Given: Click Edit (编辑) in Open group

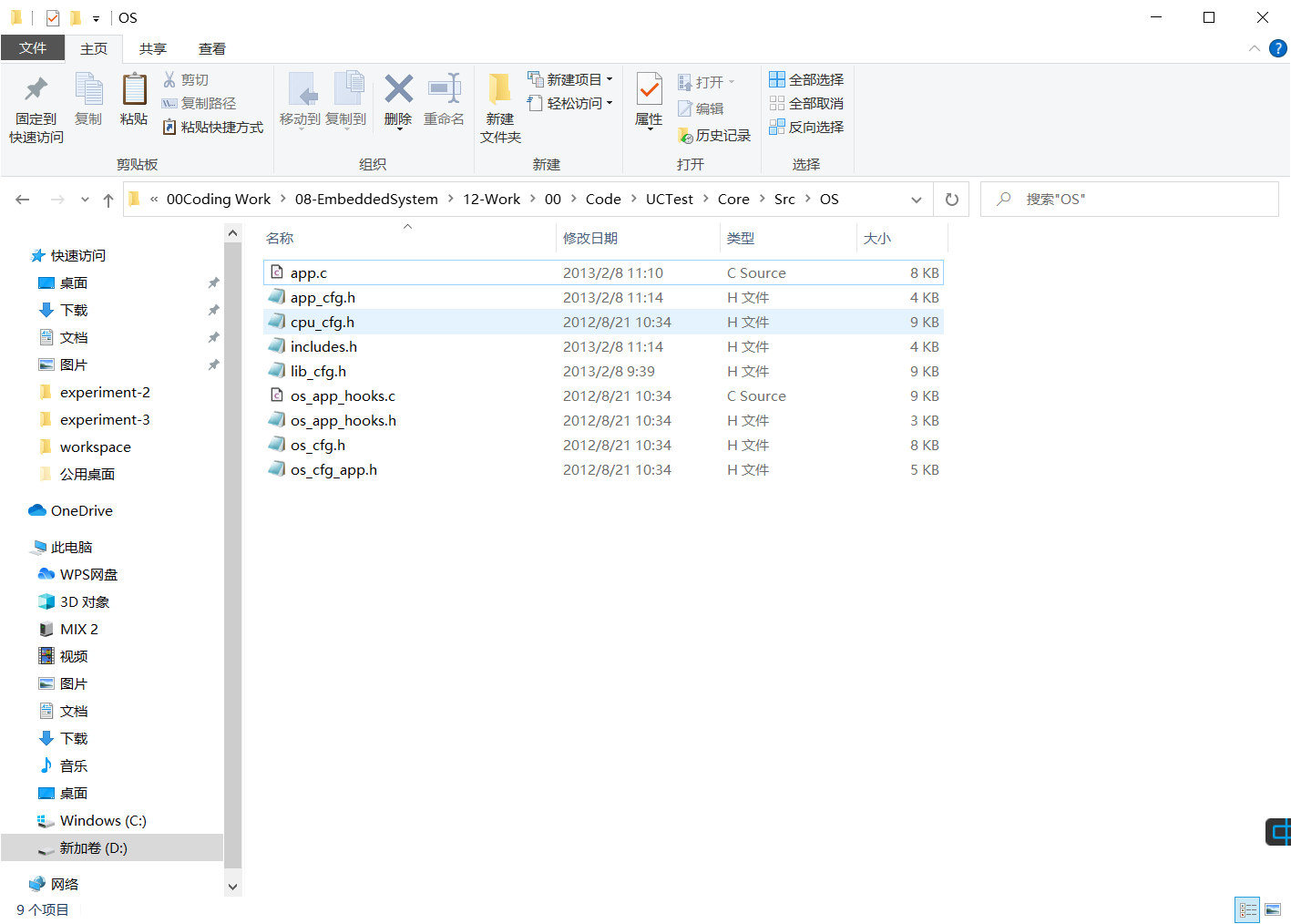Looking at the screenshot, I should pos(702,109).
